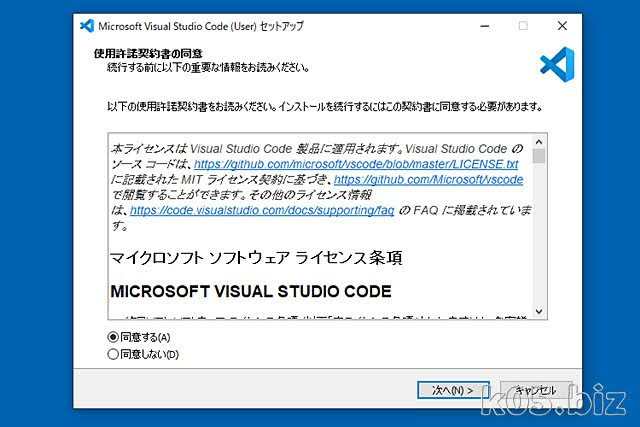Open the code.visualstudio.com supporting FAQ link
Screen dimensions: 640x427
click(x=262, y=210)
